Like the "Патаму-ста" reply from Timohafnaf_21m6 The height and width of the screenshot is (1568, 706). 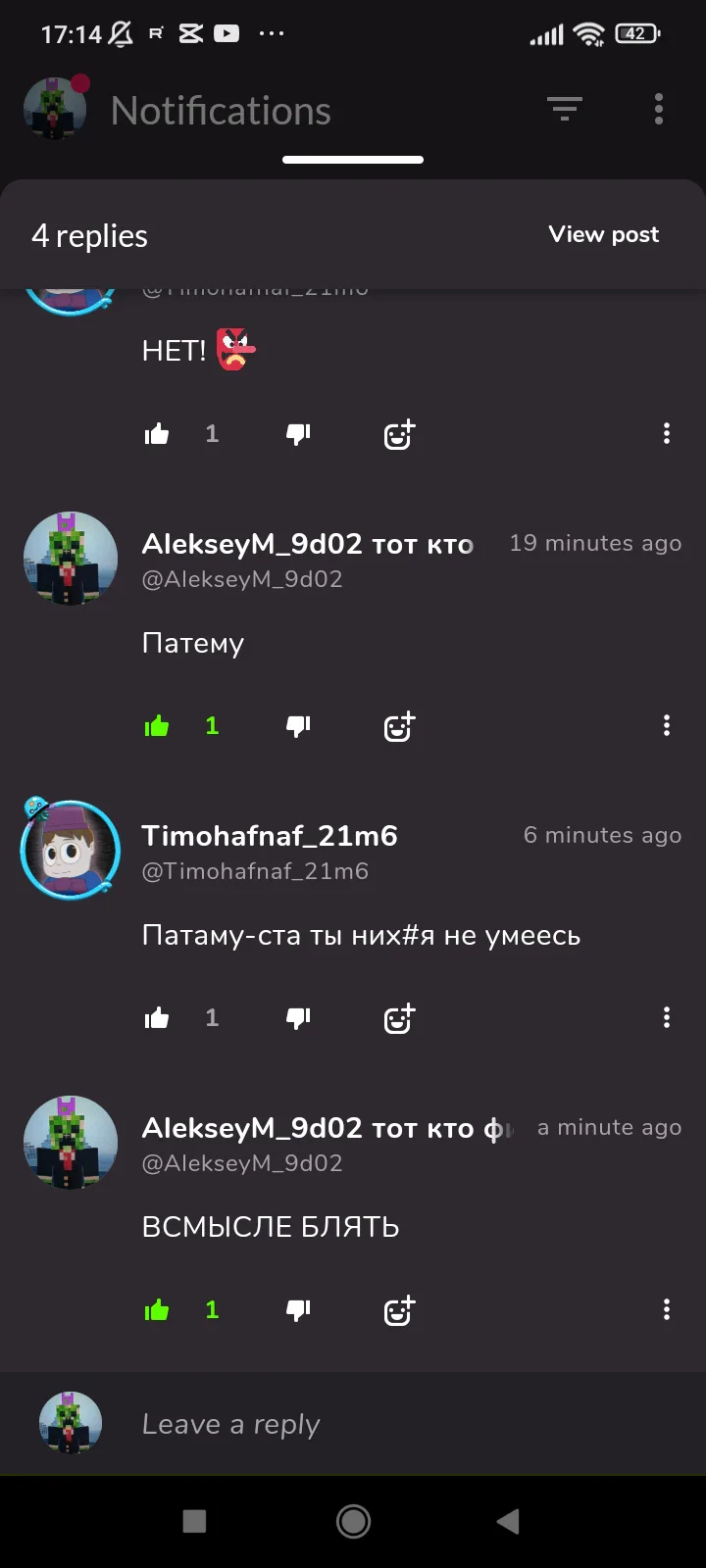tap(157, 1018)
